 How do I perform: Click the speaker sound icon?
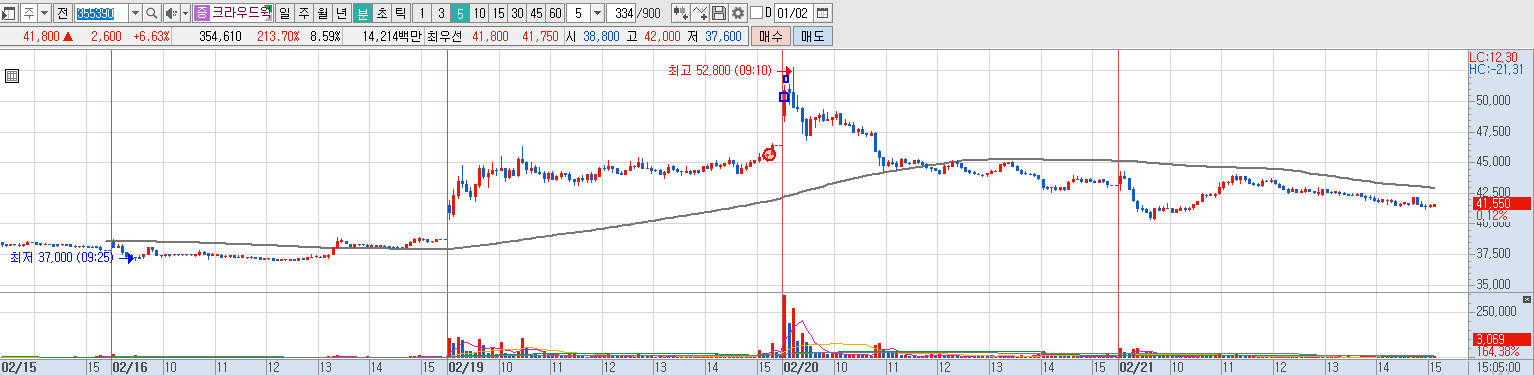[171, 13]
